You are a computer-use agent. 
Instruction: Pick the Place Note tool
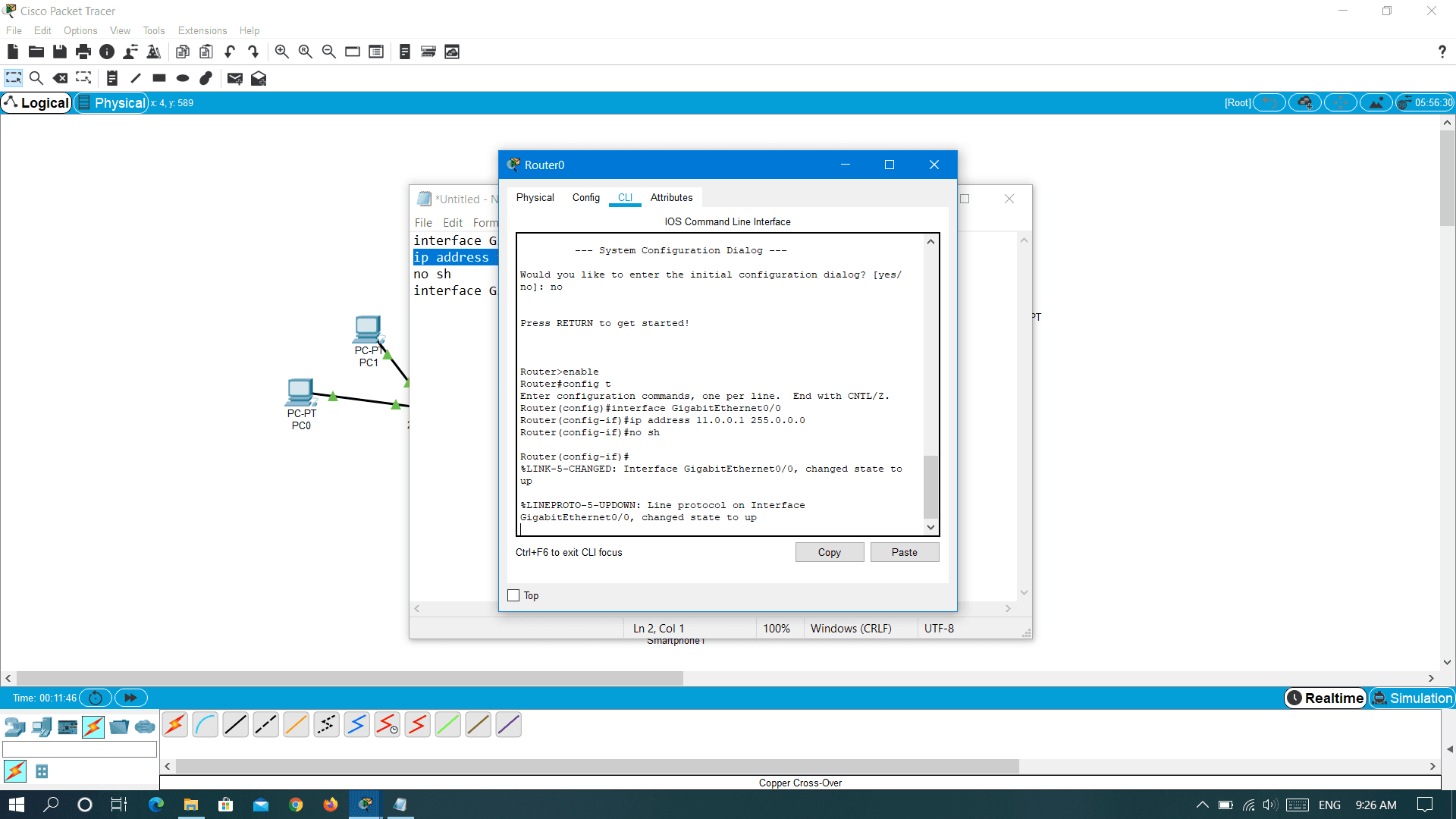112,78
